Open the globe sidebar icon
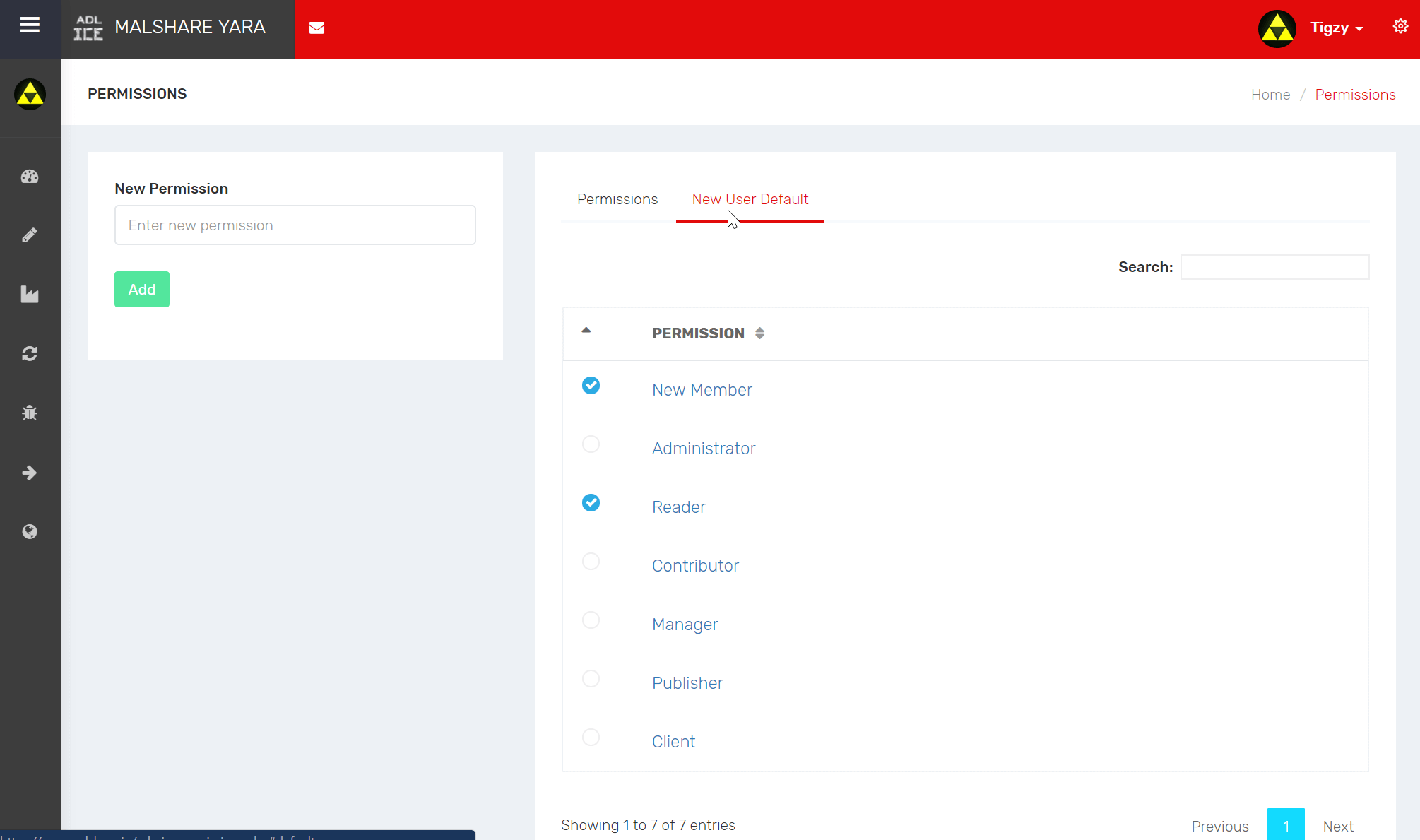 pos(30,531)
